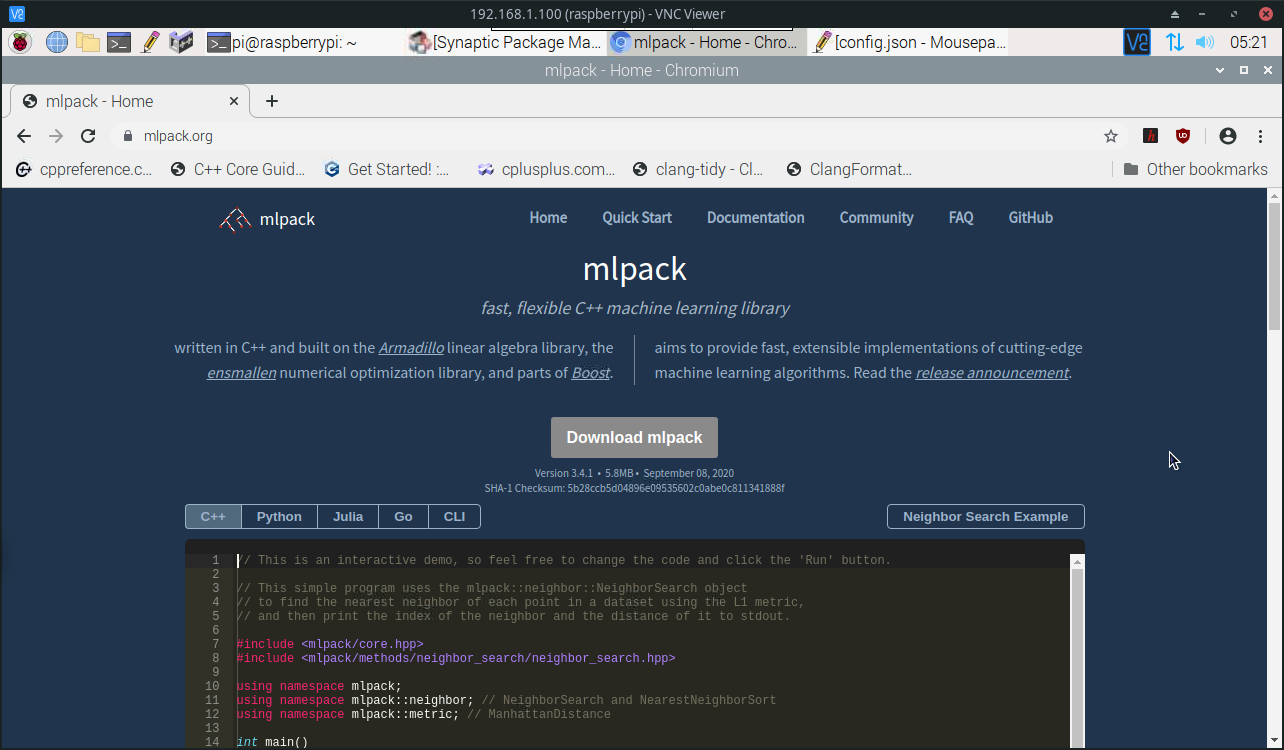Open the Raspberry Pi main menu
This screenshot has height=750, width=1284.
(x=20, y=42)
